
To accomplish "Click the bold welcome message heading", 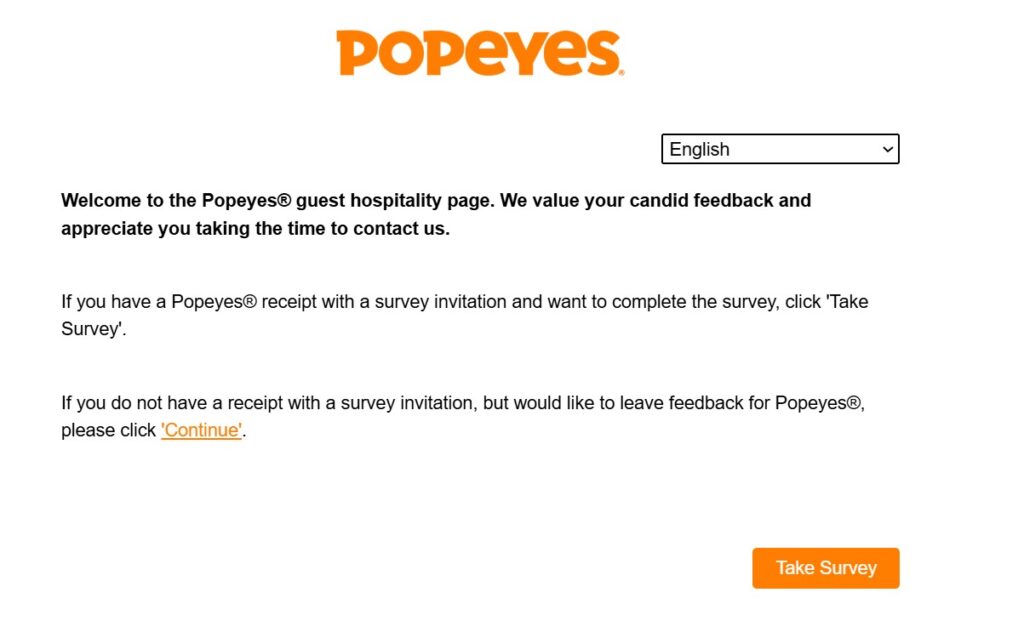I will tap(436, 214).
